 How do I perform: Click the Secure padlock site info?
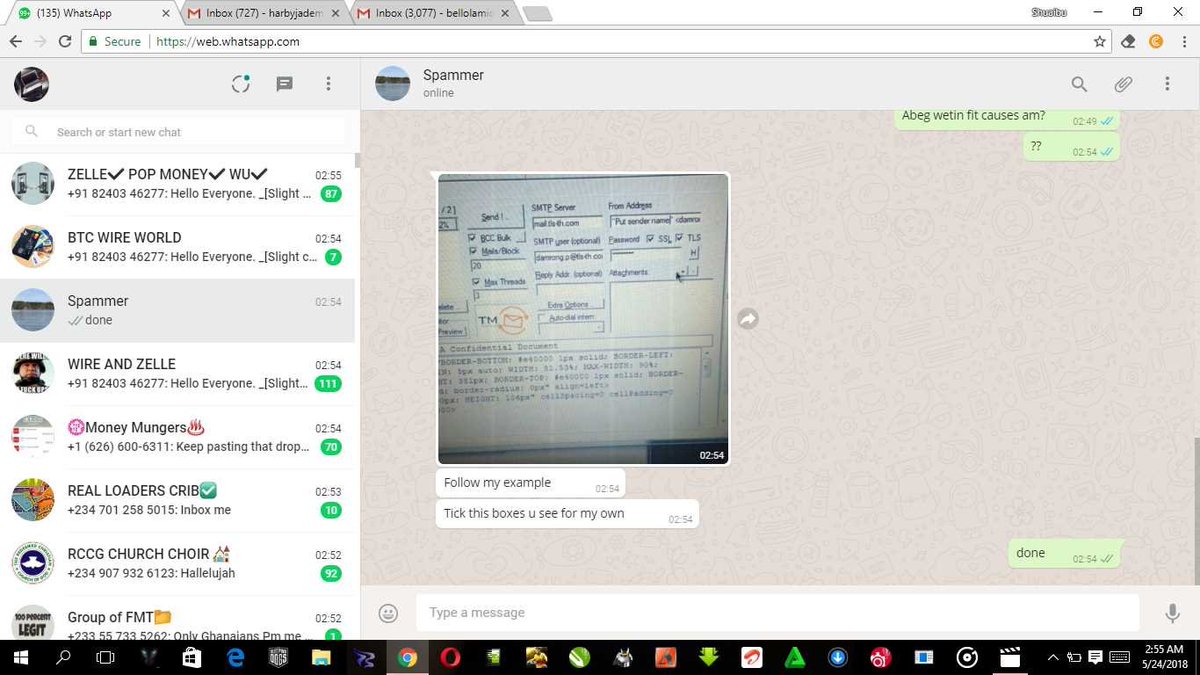[x=114, y=42]
